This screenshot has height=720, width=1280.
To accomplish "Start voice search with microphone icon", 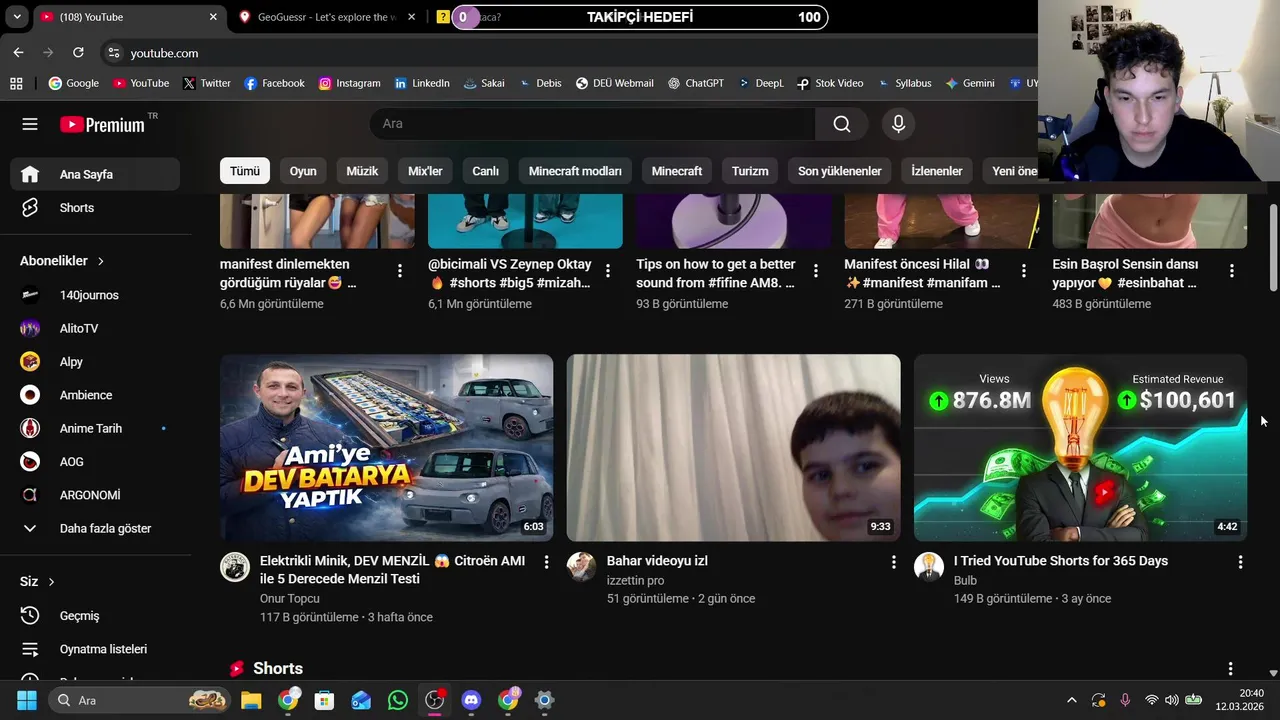I will pos(898,124).
